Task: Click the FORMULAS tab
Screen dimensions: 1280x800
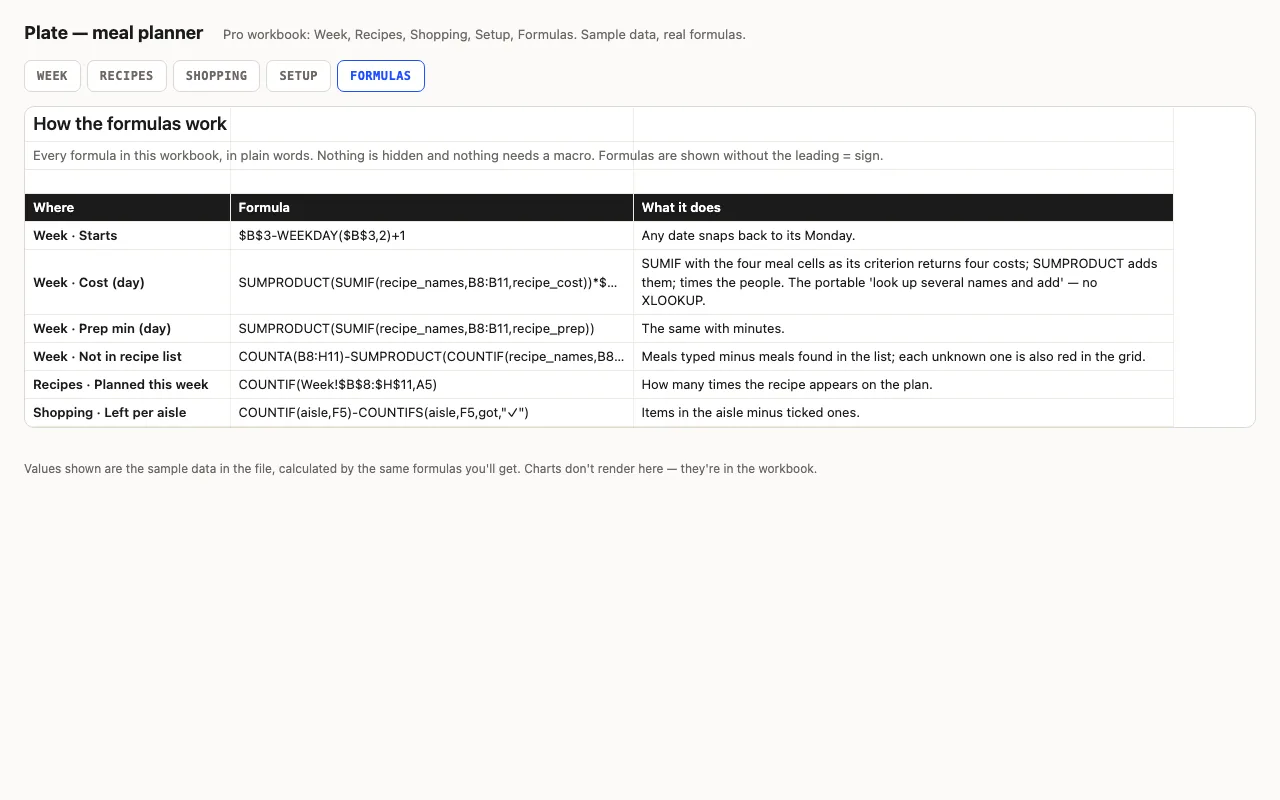Action: coord(381,76)
